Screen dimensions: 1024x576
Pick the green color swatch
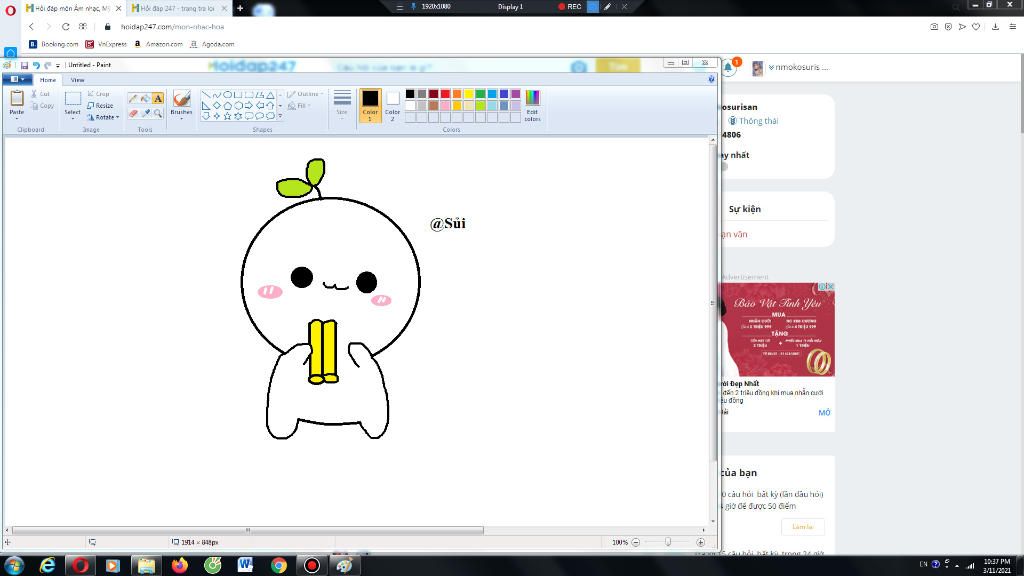[481, 94]
